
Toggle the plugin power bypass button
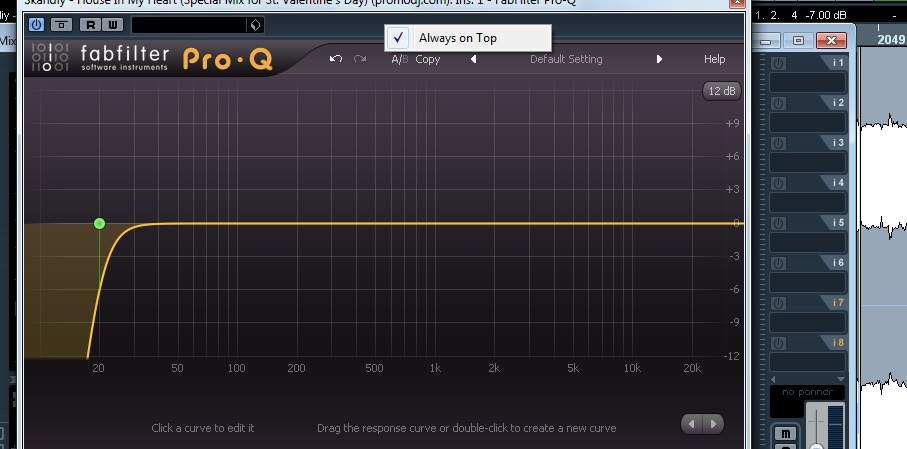(x=36, y=25)
